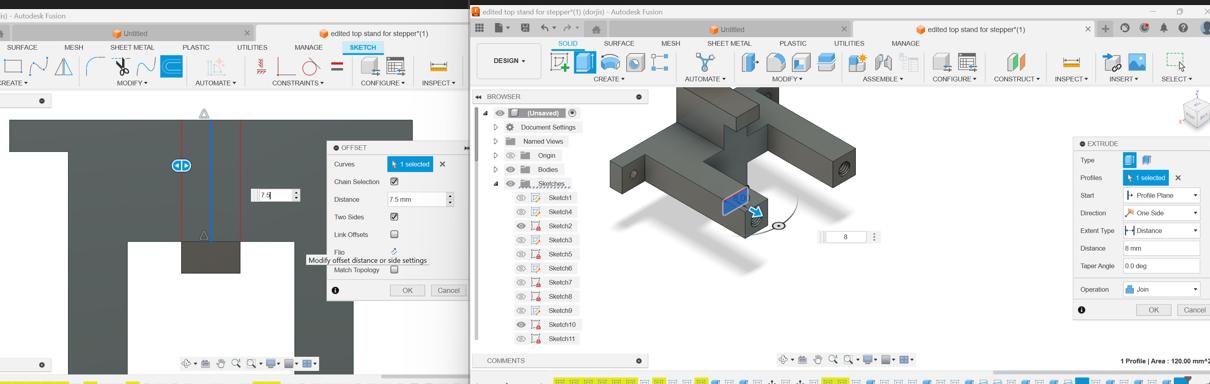Select the Rectangle sketch tool in left window
The image size is (1210, 384).
click(x=13, y=67)
